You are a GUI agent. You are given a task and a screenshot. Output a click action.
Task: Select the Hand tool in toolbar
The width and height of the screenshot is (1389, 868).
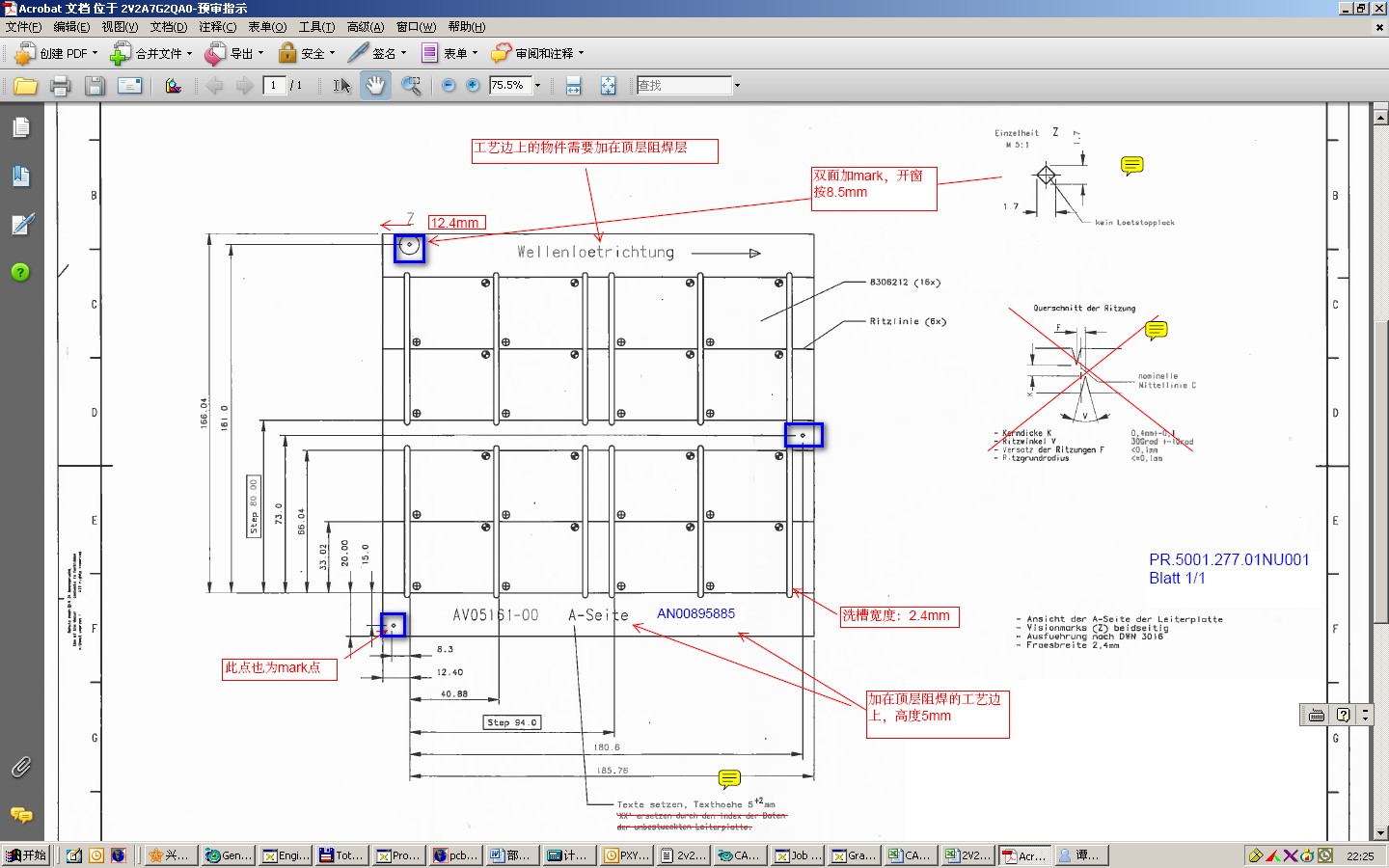[375, 86]
